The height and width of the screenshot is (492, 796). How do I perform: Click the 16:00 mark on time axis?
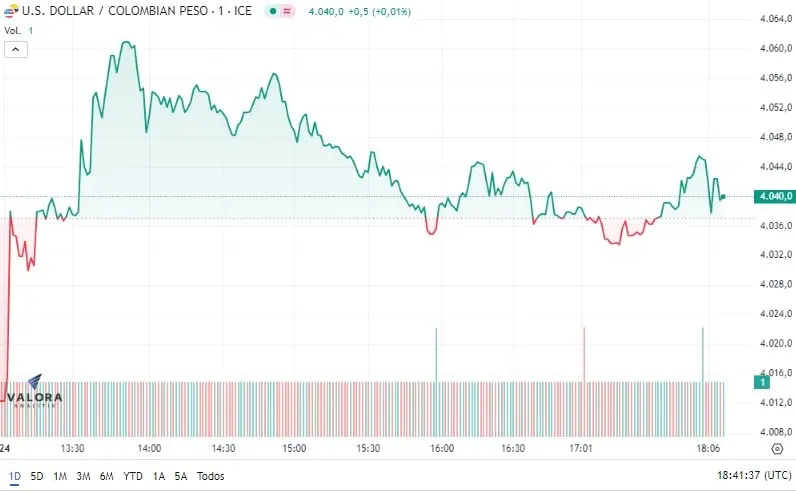coord(442,448)
